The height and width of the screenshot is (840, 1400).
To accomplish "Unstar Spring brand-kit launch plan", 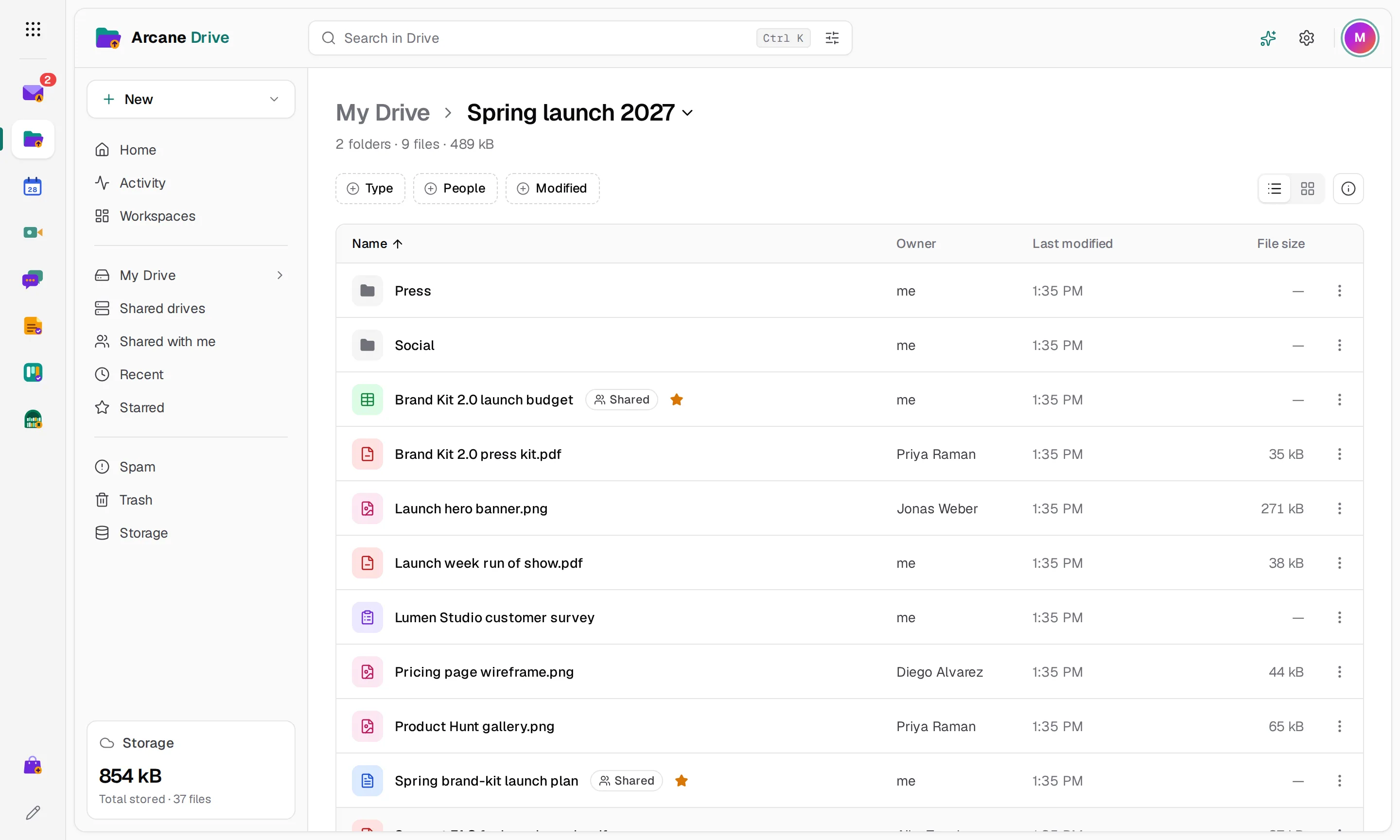I will click(x=682, y=781).
